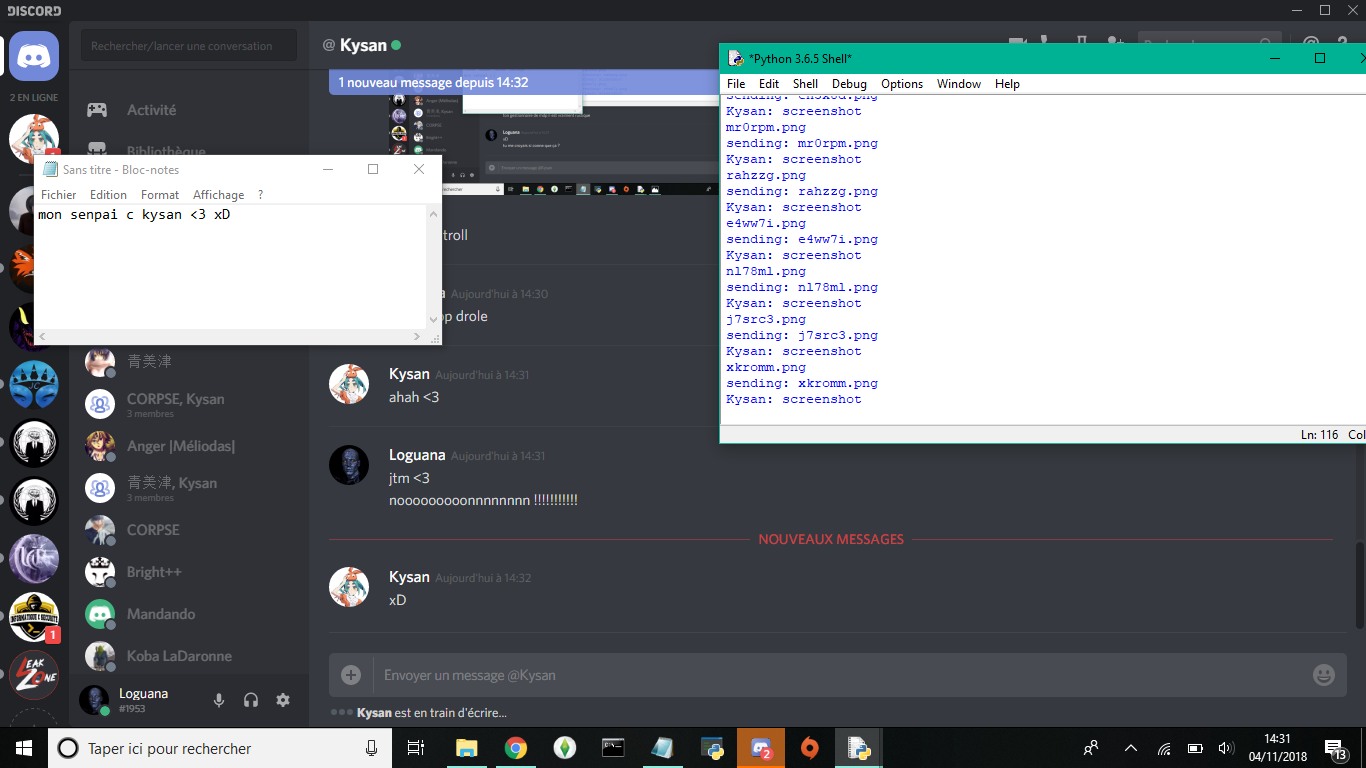
Task: Click the Notepad text area
Action: pos(230,267)
